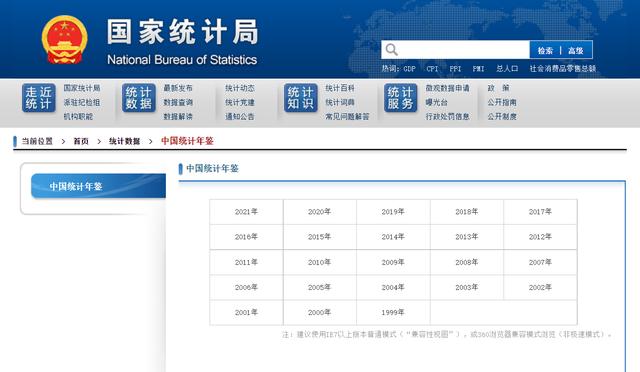Open the 2008年 yearbook

(467, 262)
